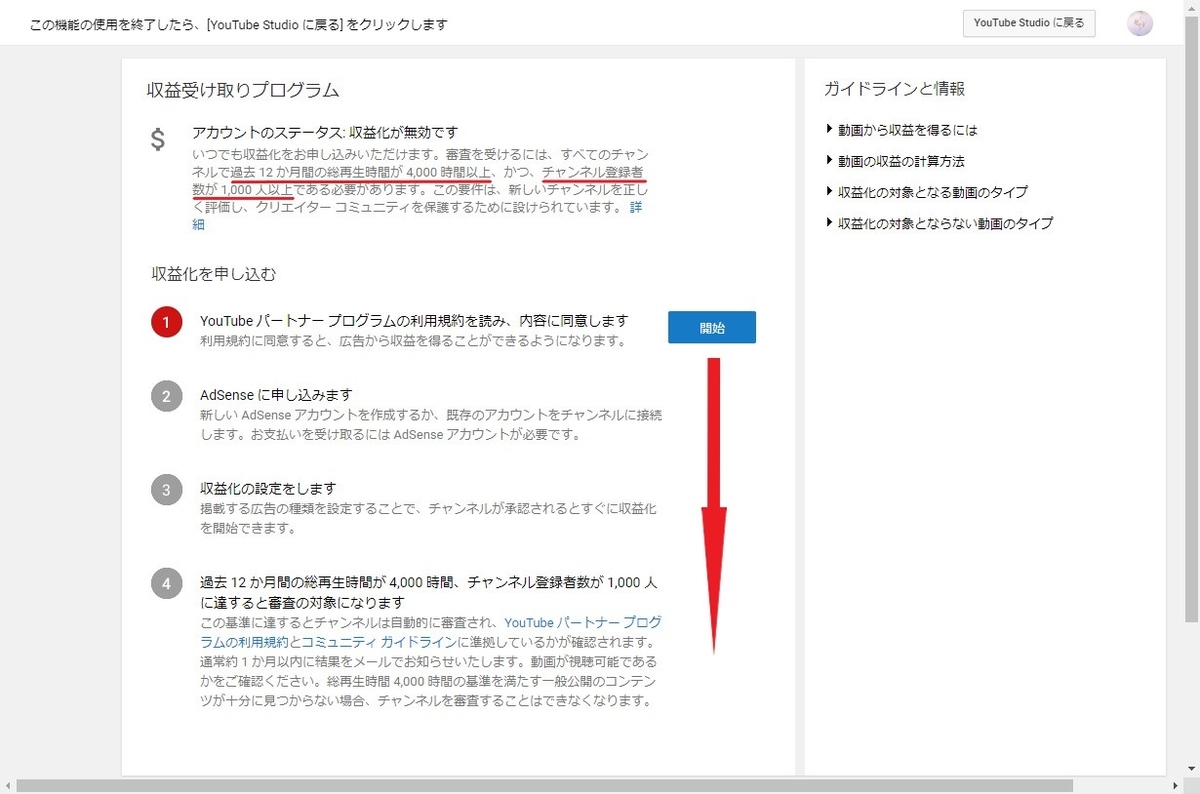The width and height of the screenshot is (1200, 794).
Task: Open the account avatar menu
Action: [1139, 24]
